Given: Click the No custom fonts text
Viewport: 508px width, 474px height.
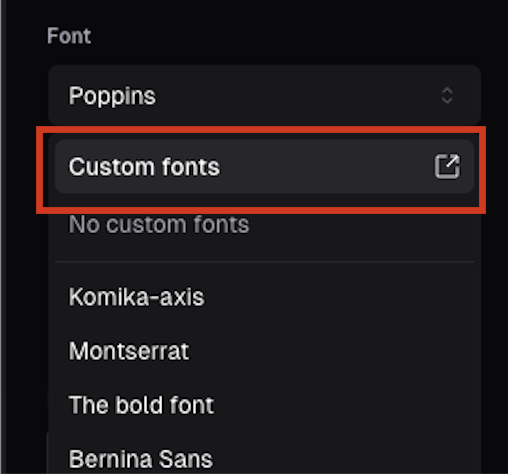Looking at the screenshot, I should click(159, 224).
